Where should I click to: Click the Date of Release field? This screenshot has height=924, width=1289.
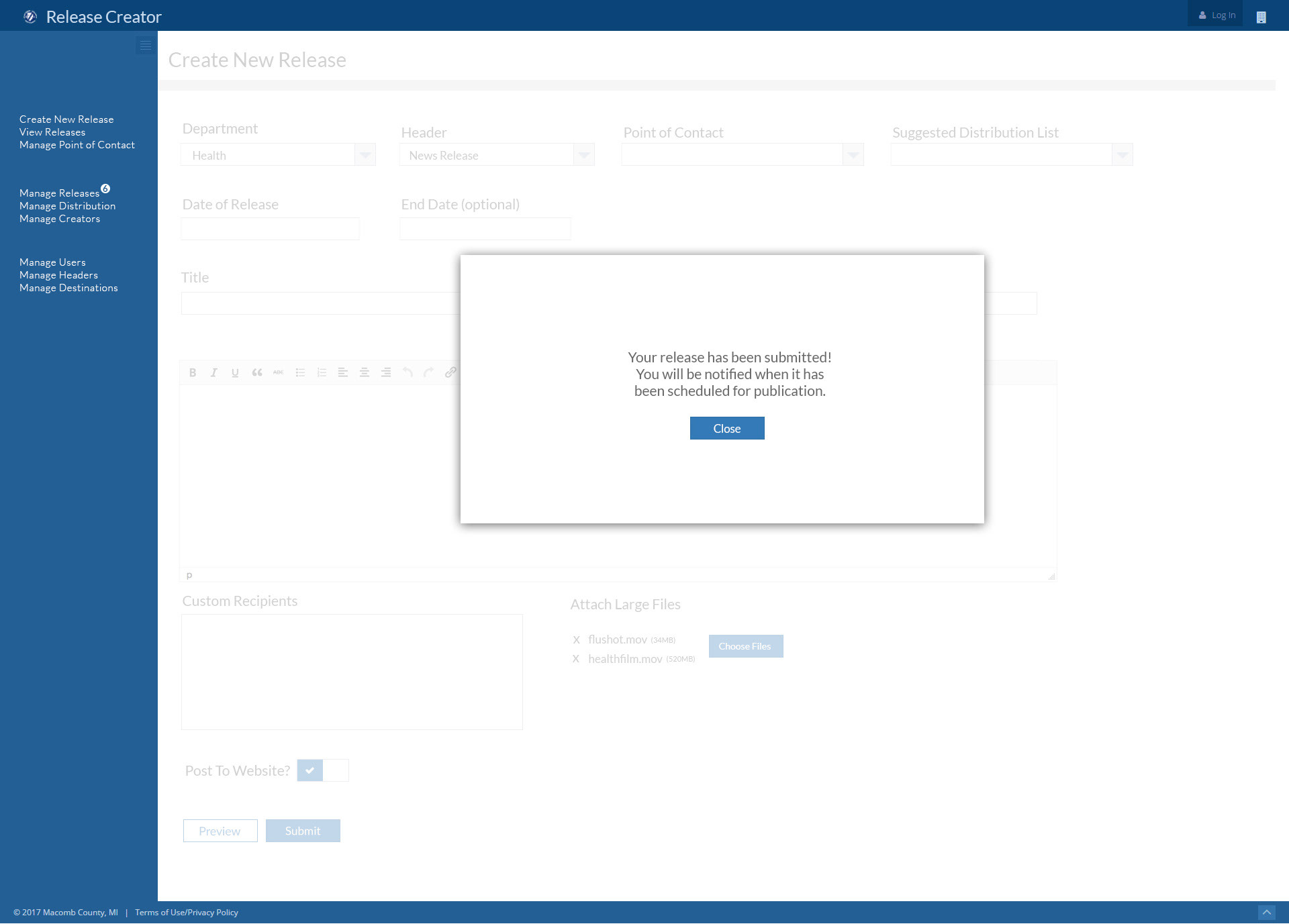270,229
